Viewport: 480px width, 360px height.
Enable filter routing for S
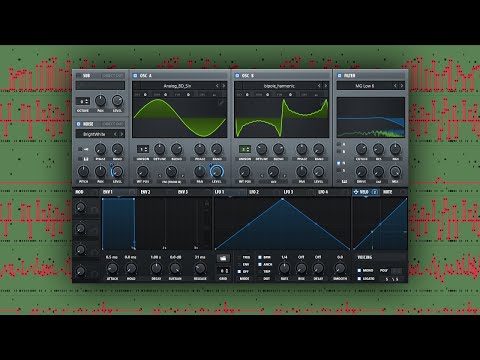point(339,170)
